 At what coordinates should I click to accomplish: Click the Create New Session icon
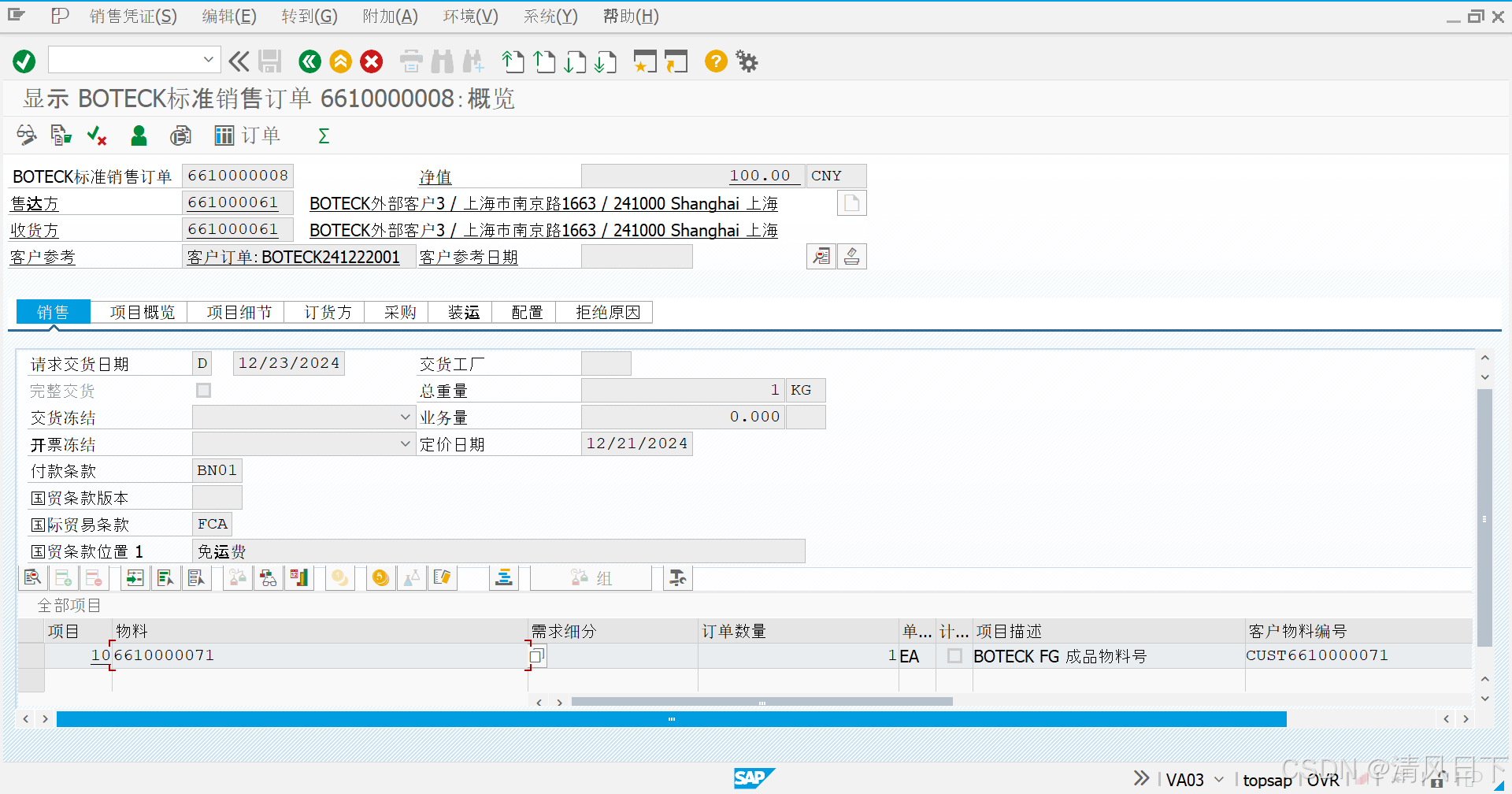[x=645, y=61]
